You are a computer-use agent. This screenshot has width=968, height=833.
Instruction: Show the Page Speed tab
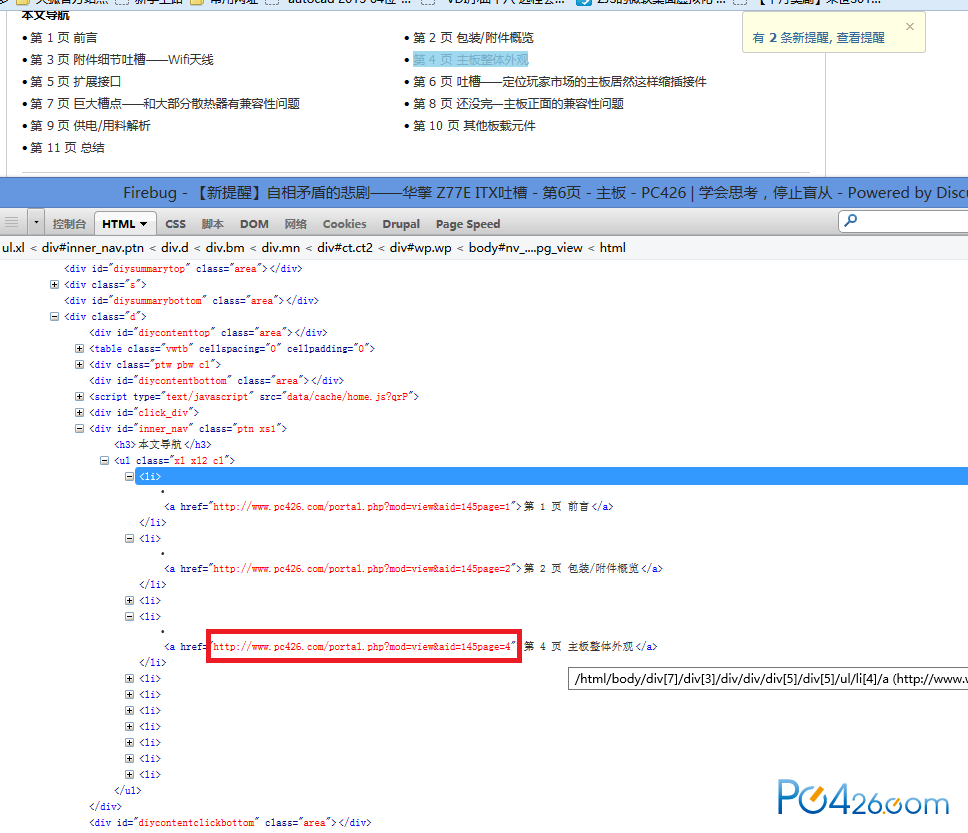[468, 224]
